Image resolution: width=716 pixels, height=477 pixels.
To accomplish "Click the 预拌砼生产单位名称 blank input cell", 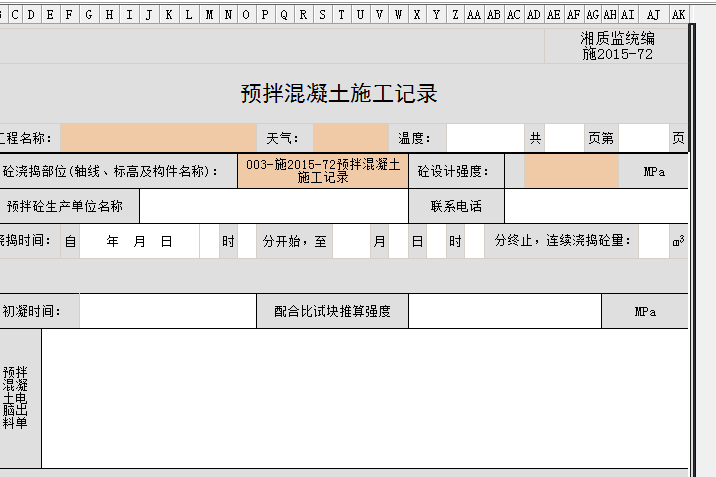I will [x=273, y=206].
